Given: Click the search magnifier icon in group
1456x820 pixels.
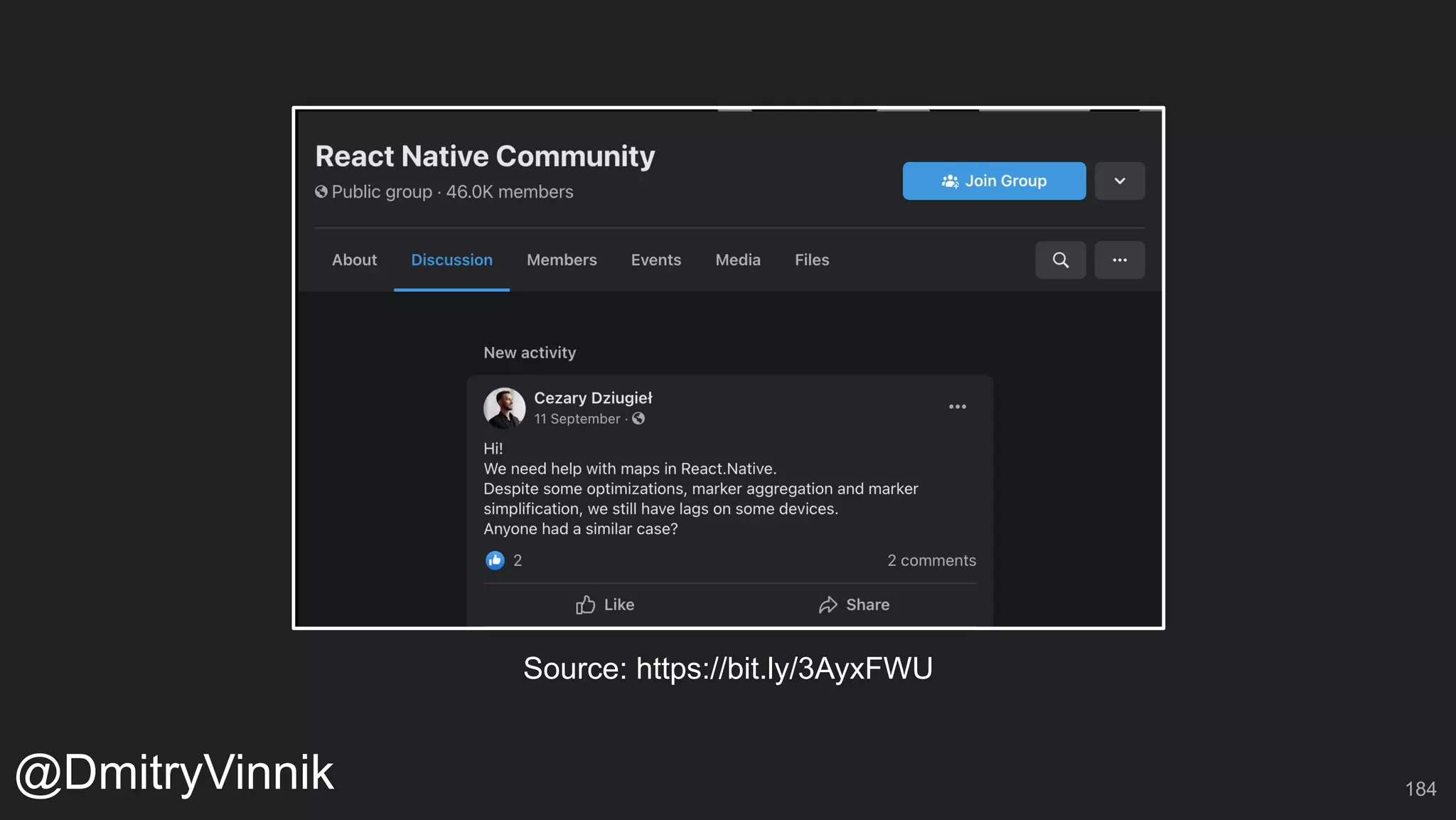Looking at the screenshot, I should pyautogui.click(x=1060, y=260).
